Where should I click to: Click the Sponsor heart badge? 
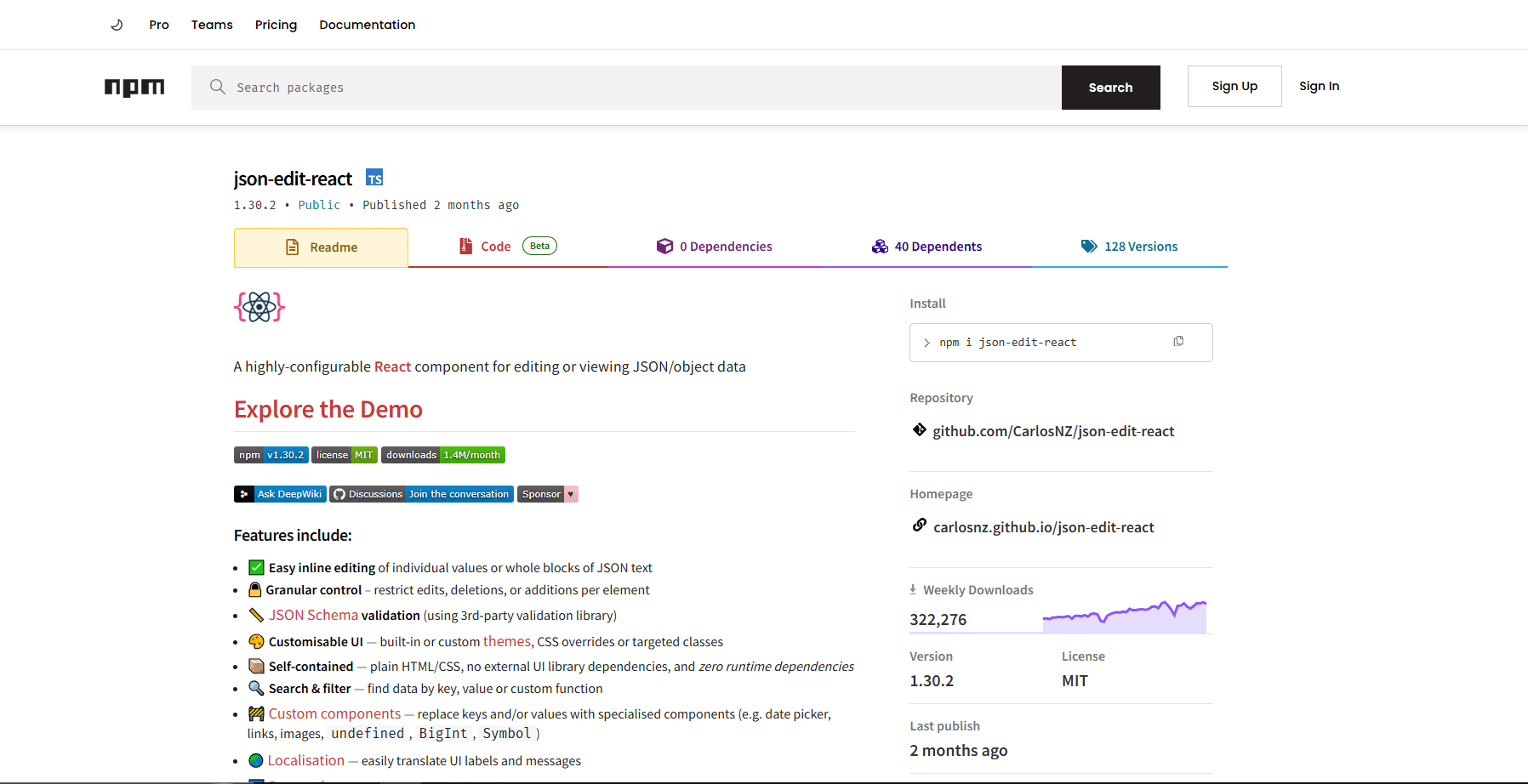pyautogui.click(x=548, y=494)
